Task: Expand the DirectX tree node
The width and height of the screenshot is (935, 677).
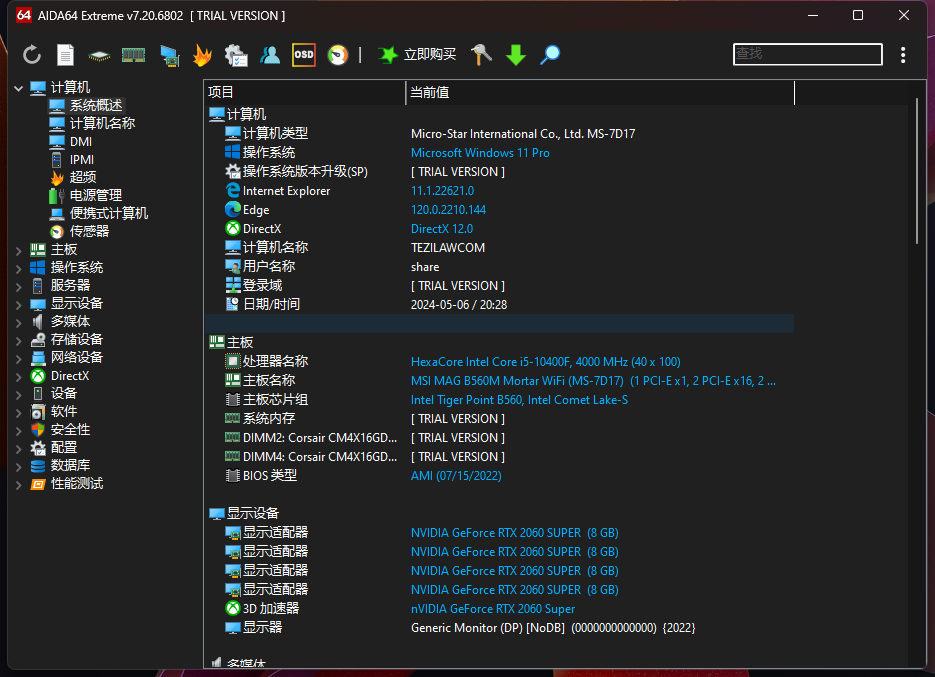Action: click(x=18, y=376)
